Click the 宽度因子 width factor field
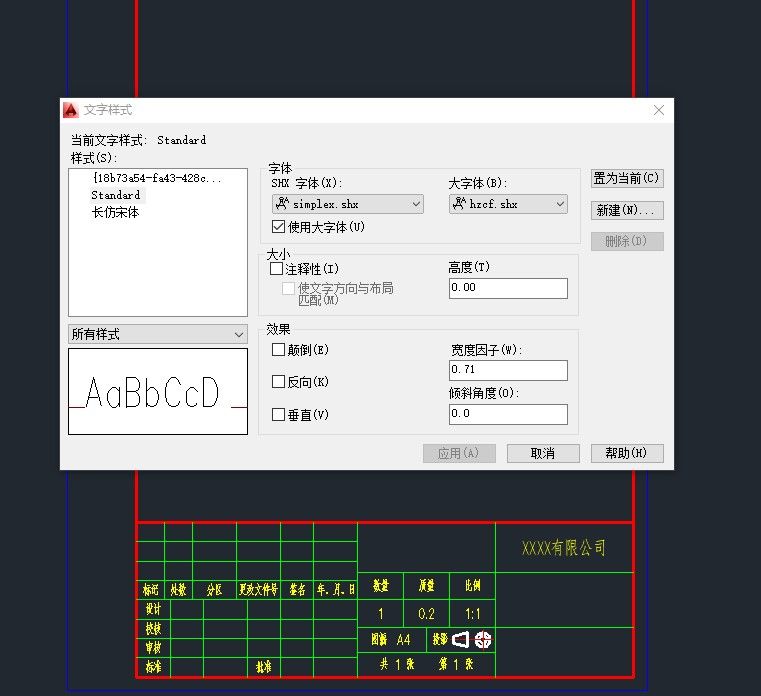Viewport: 761px width, 696px height. (508, 370)
